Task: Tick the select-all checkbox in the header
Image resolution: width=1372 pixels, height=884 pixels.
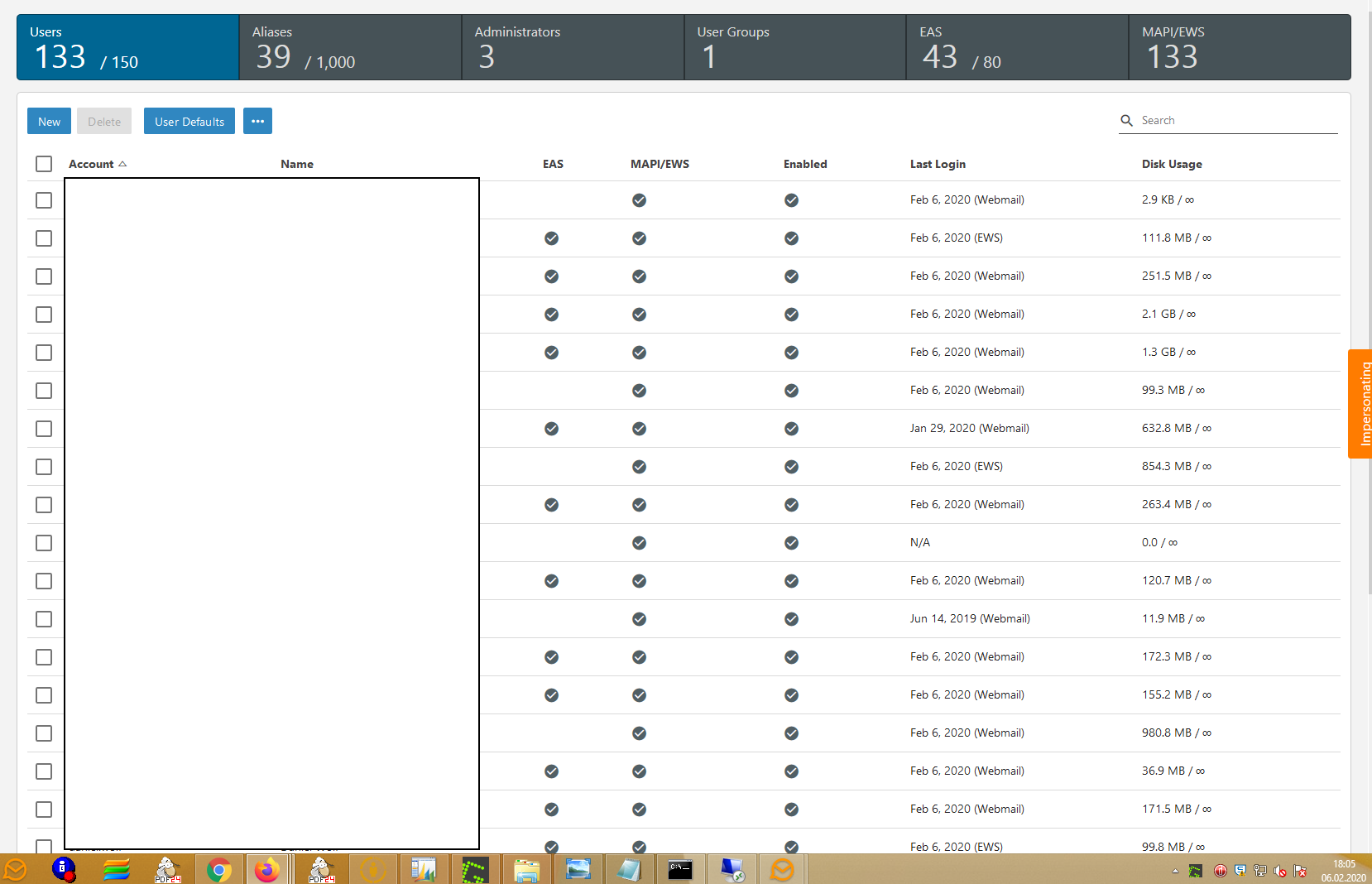Action: [44, 164]
